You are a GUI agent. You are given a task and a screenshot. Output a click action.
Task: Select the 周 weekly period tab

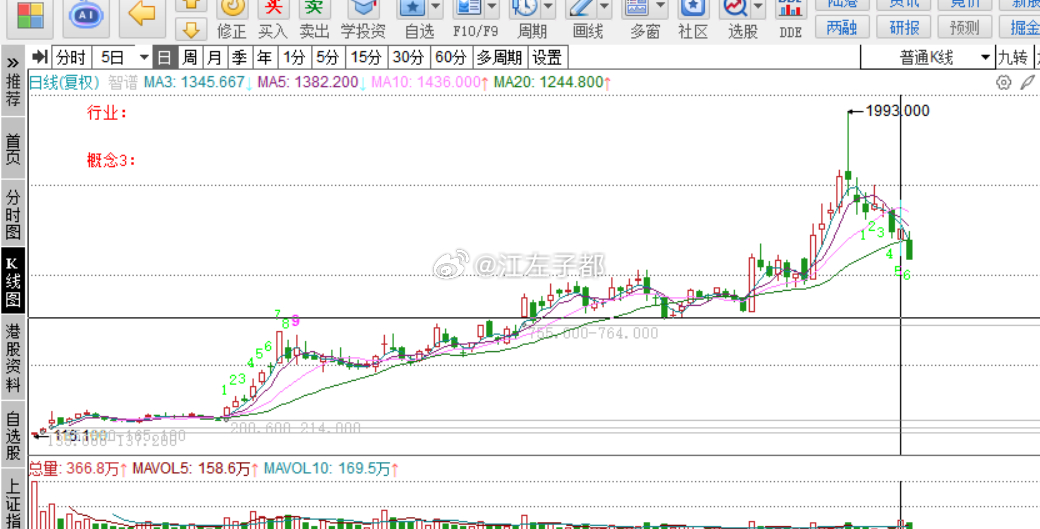pyautogui.click(x=190, y=58)
